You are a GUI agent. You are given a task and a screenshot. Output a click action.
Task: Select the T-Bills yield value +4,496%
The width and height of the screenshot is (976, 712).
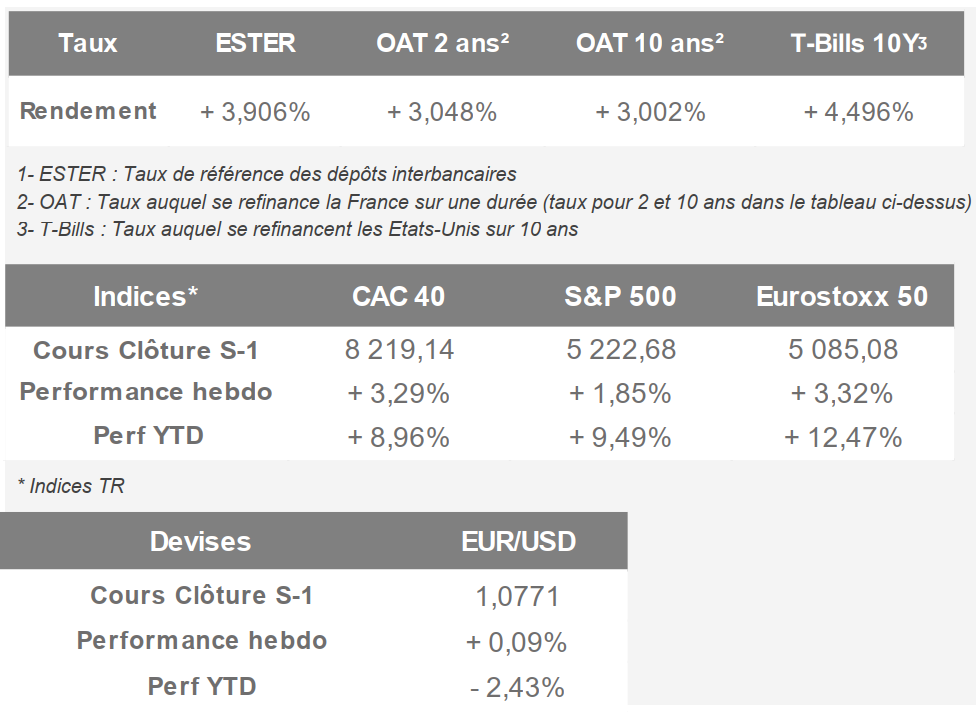point(859,112)
